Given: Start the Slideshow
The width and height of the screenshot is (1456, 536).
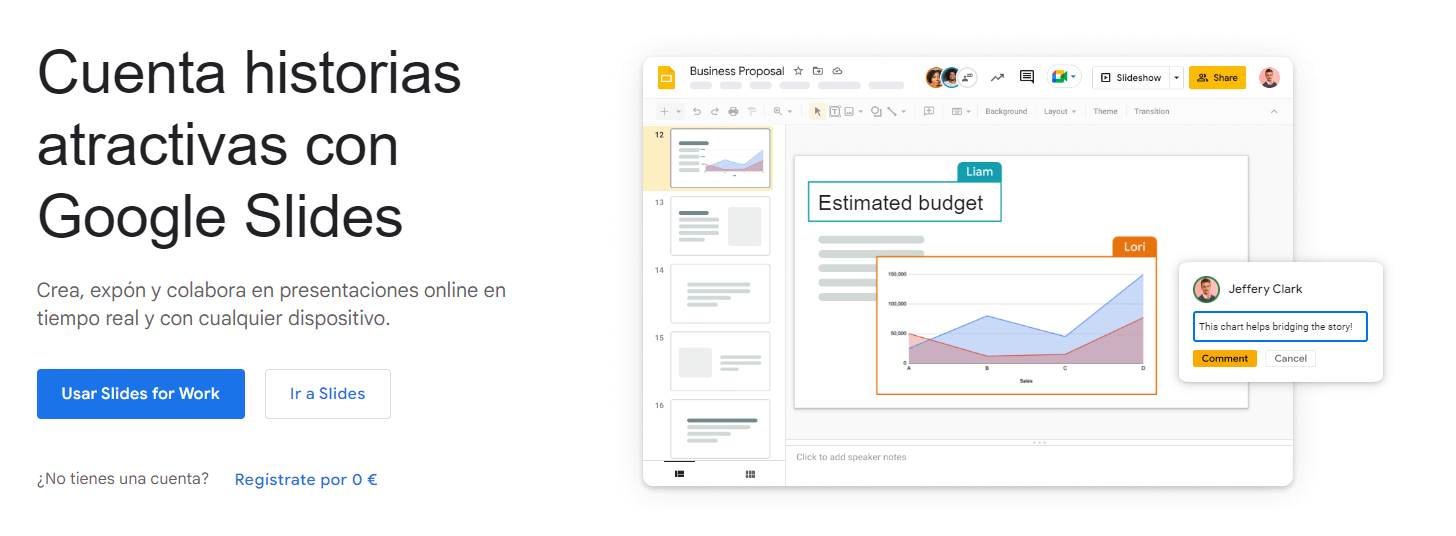Looking at the screenshot, I should pyautogui.click(x=1131, y=78).
